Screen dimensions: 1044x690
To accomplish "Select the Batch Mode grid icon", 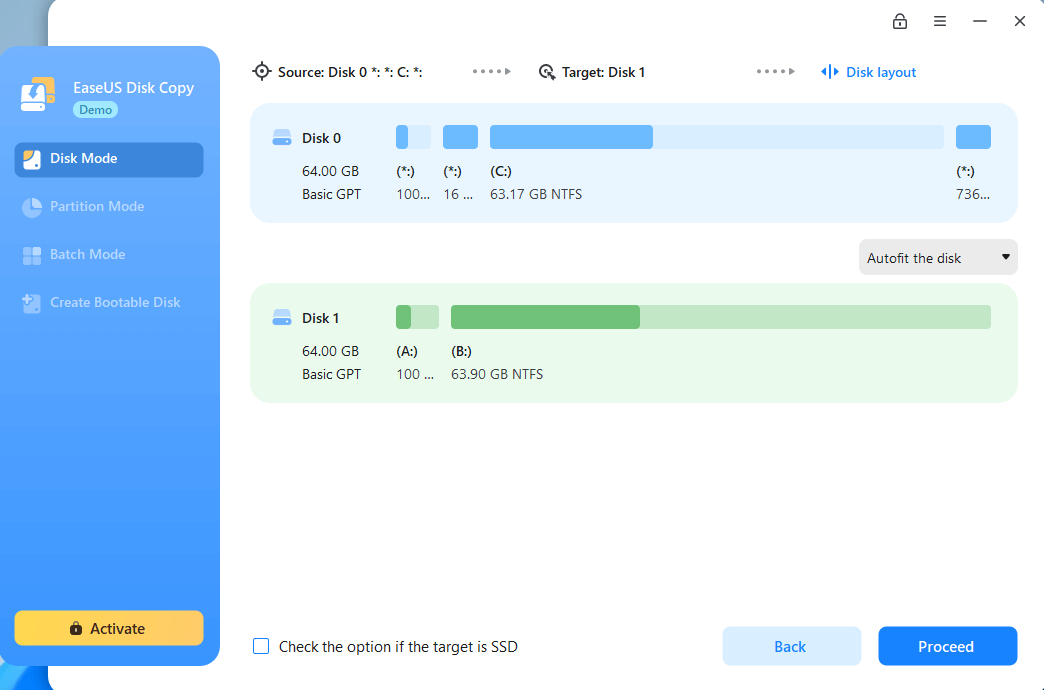I will [32, 255].
